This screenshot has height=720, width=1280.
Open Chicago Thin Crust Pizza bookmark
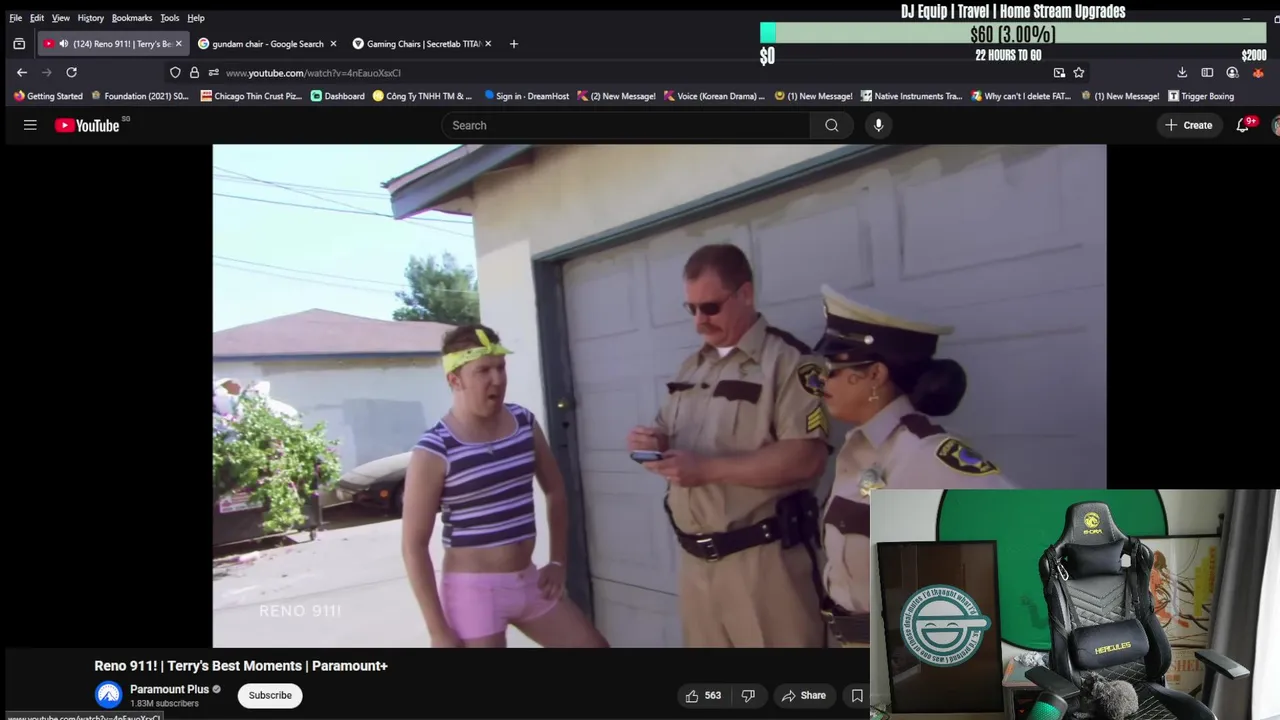click(251, 96)
